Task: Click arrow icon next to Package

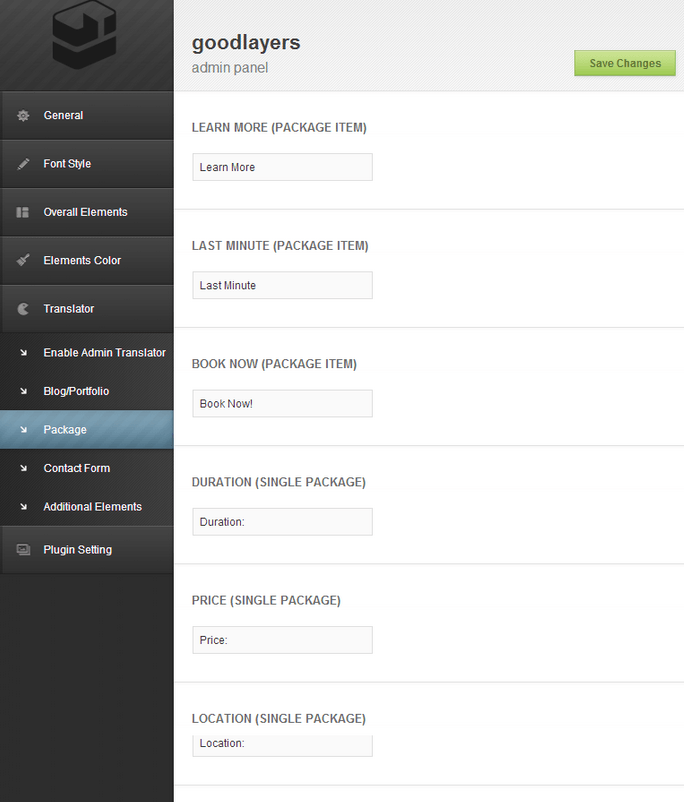Action: tap(24, 430)
